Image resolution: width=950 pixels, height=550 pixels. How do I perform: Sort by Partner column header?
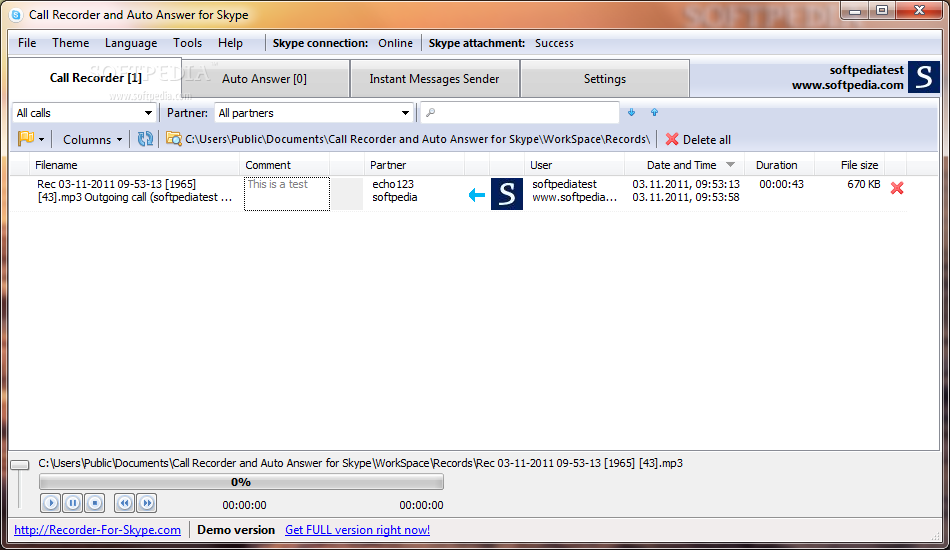(x=414, y=165)
